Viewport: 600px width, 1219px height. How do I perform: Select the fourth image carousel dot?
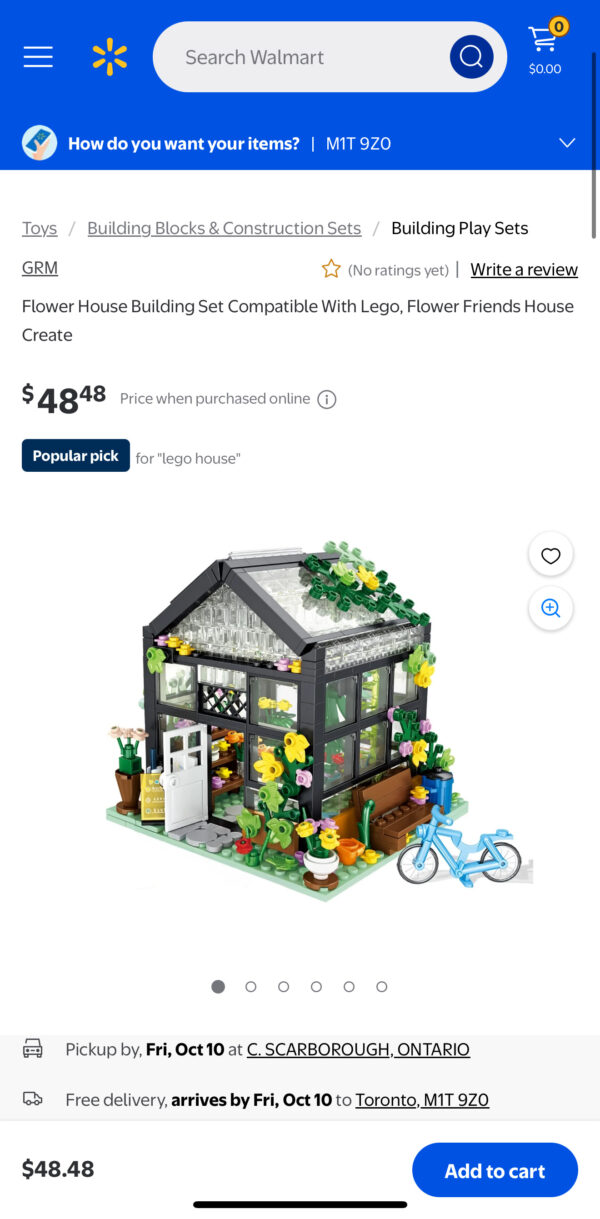click(316, 986)
